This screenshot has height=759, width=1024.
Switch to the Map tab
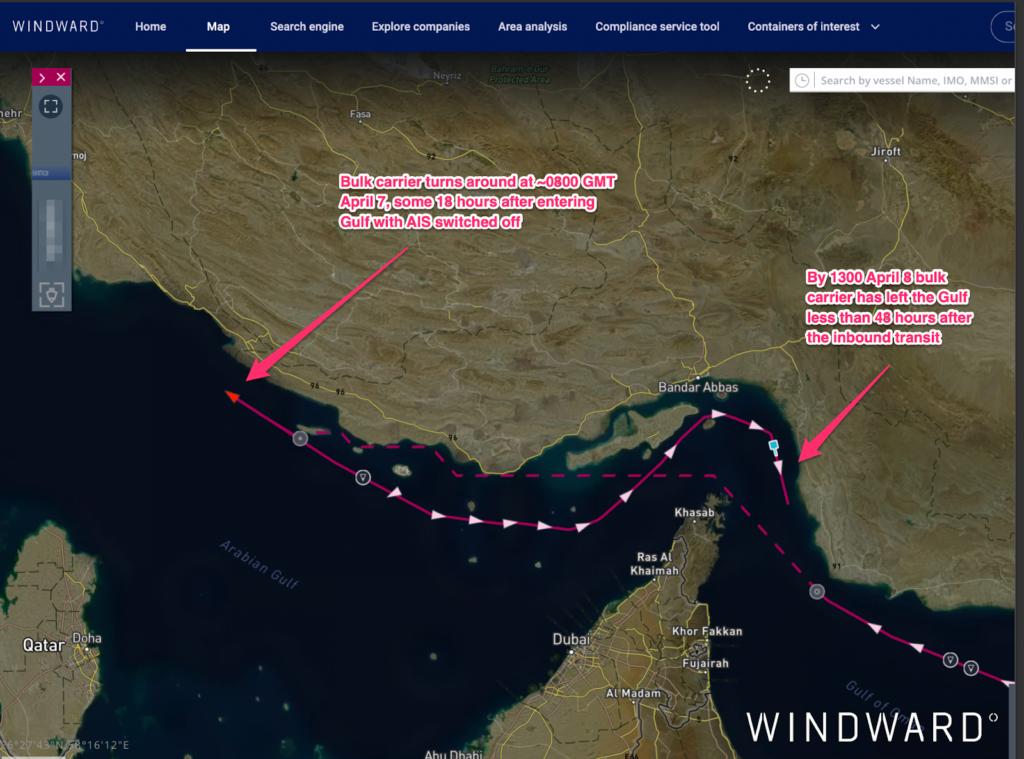coord(218,27)
